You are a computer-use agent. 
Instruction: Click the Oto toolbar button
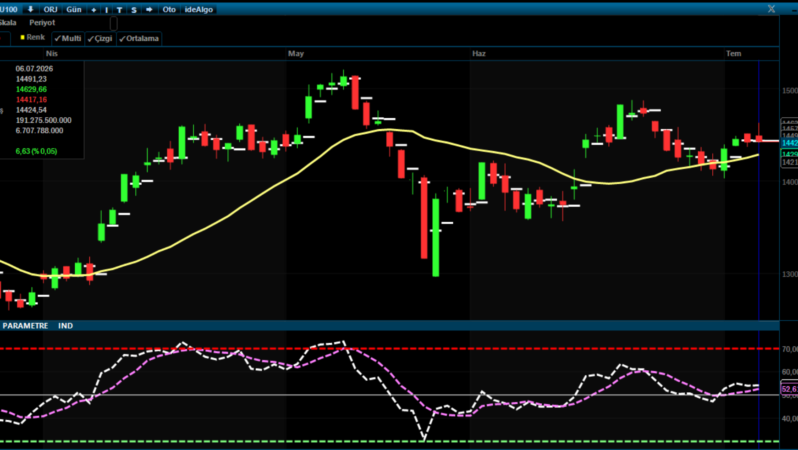[169, 10]
